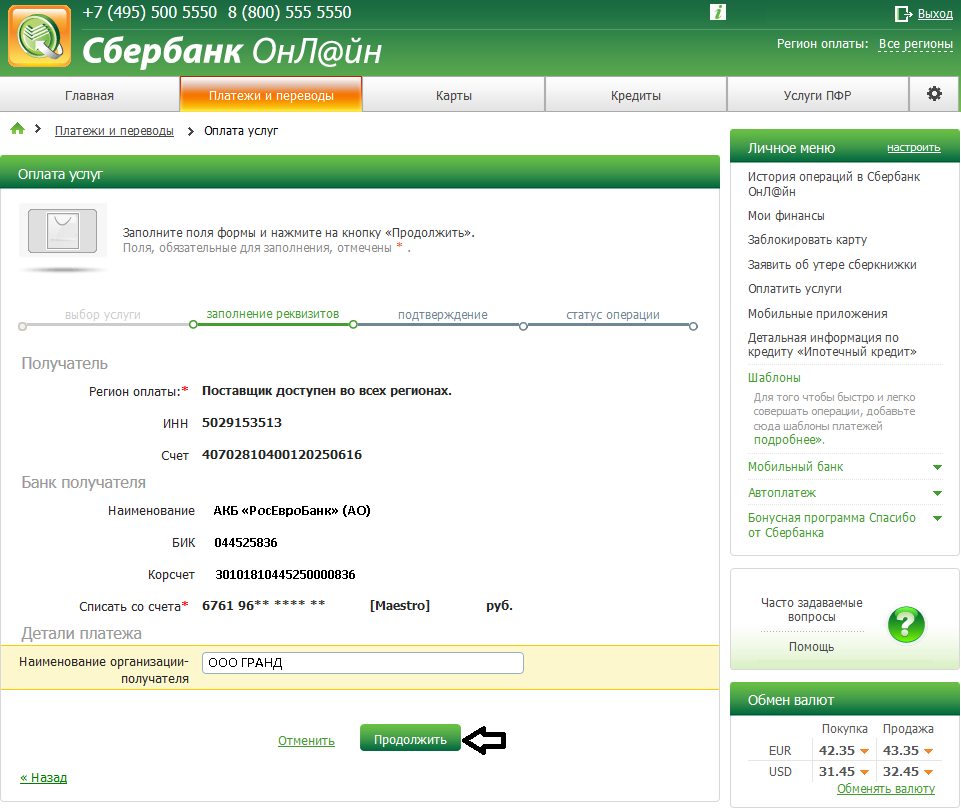Click the USD buy rate orange arrow
The image size is (961, 809).
864,772
